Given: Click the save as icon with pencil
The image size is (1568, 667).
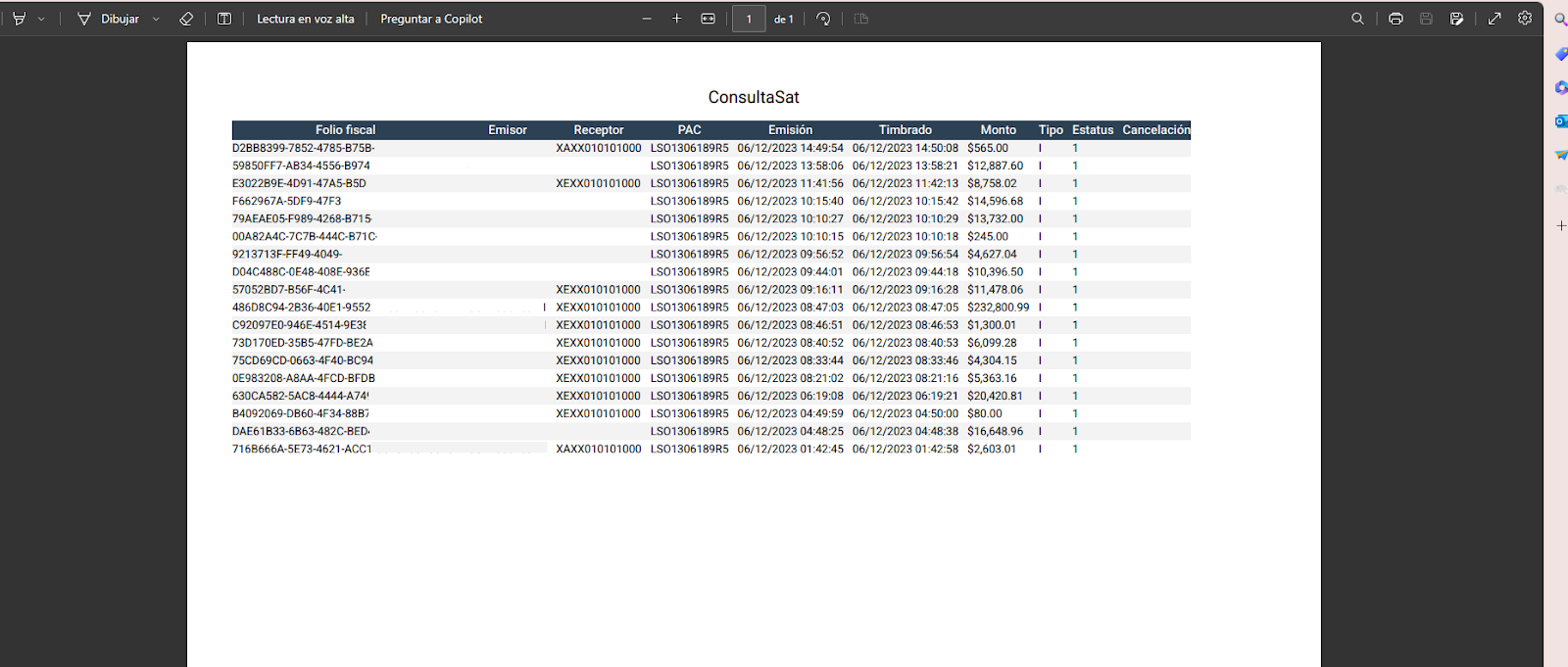Looking at the screenshot, I should [1457, 19].
